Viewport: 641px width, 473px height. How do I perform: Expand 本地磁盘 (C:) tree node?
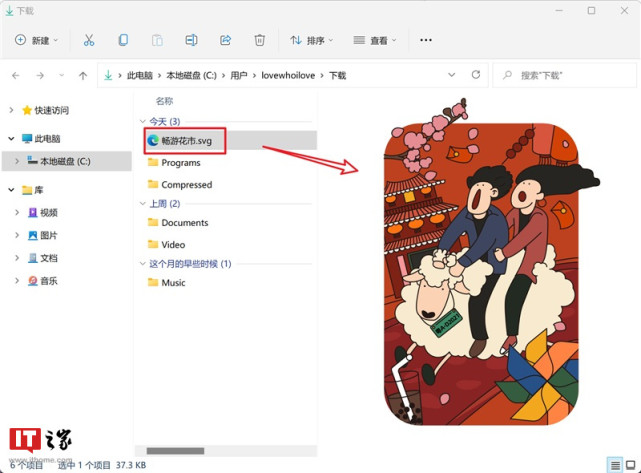tap(17, 161)
